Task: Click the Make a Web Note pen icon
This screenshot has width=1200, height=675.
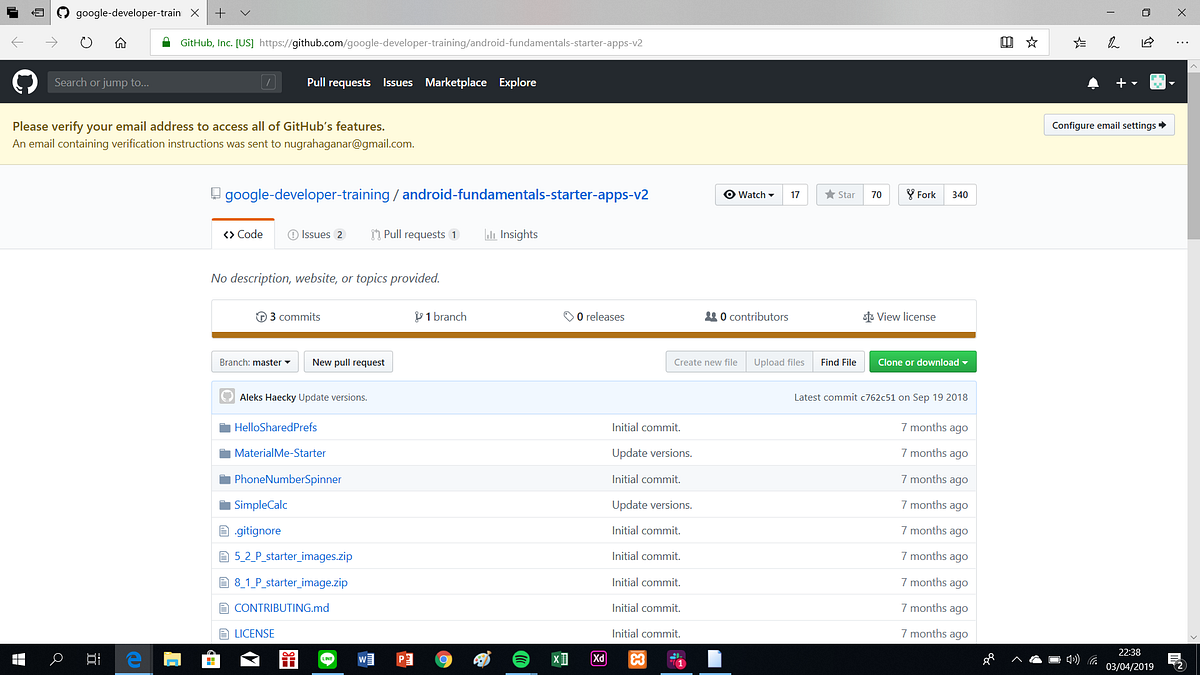Action: [x=1112, y=42]
